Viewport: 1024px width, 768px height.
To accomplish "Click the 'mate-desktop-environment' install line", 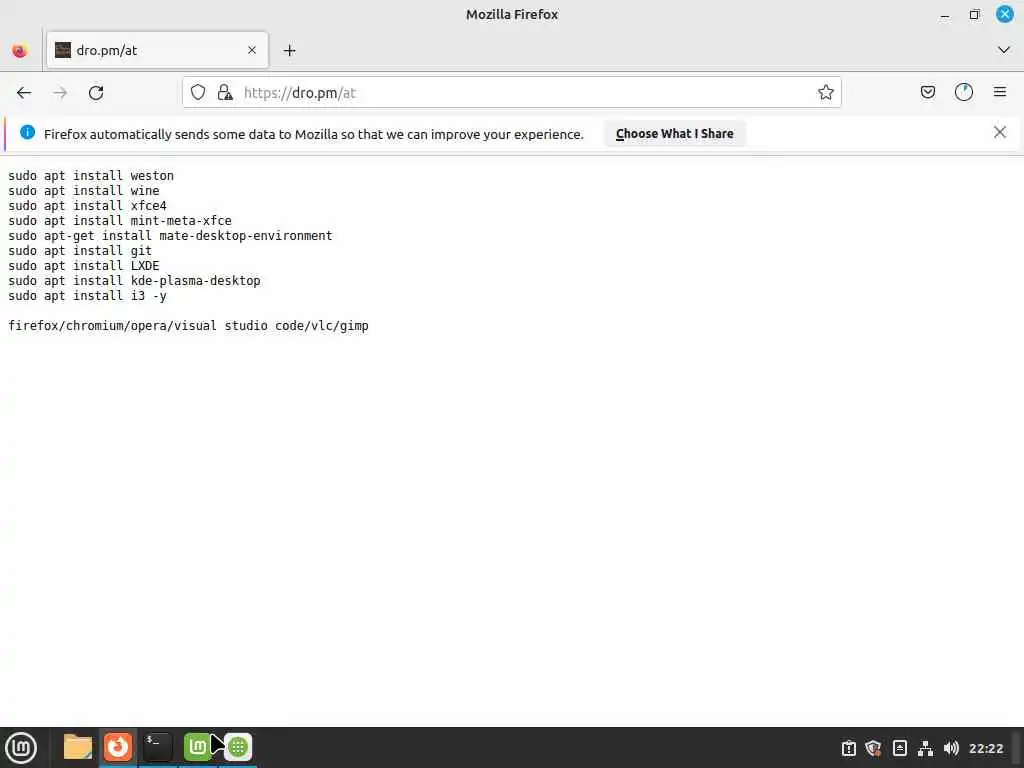I will click(x=170, y=236).
